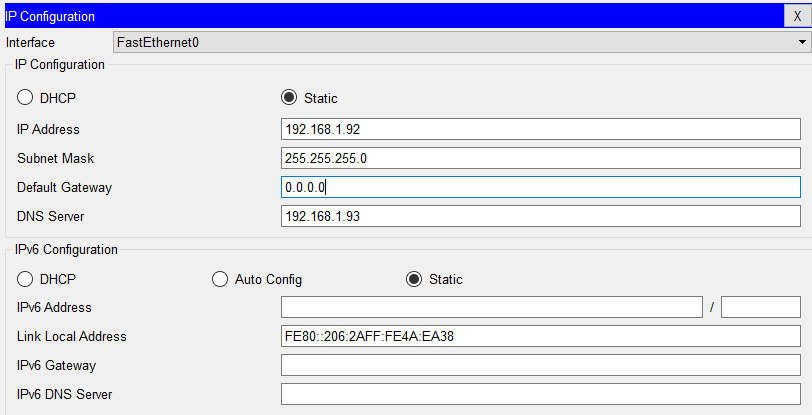Viewport: 812px width, 415px height.
Task: Select DHCP under IPv6 Configuration
Action: (x=46, y=279)
